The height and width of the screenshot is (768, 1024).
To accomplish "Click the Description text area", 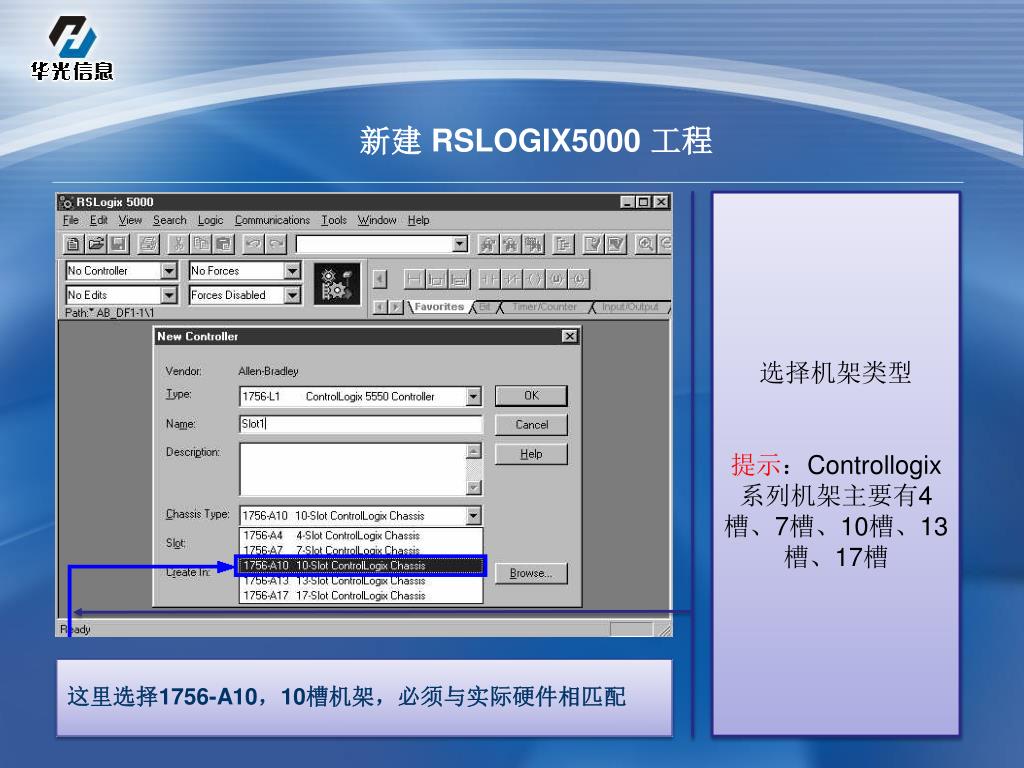I will (x=353, y=469).
